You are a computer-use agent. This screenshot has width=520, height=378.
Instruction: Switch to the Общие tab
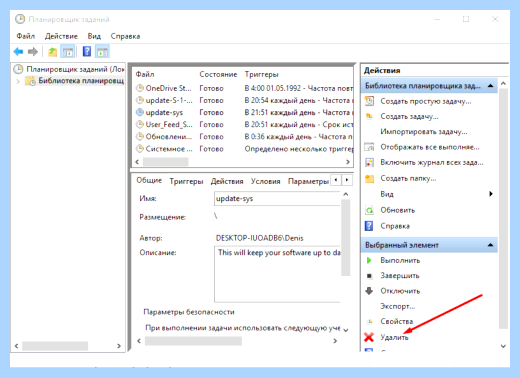(x=149, y=180)
